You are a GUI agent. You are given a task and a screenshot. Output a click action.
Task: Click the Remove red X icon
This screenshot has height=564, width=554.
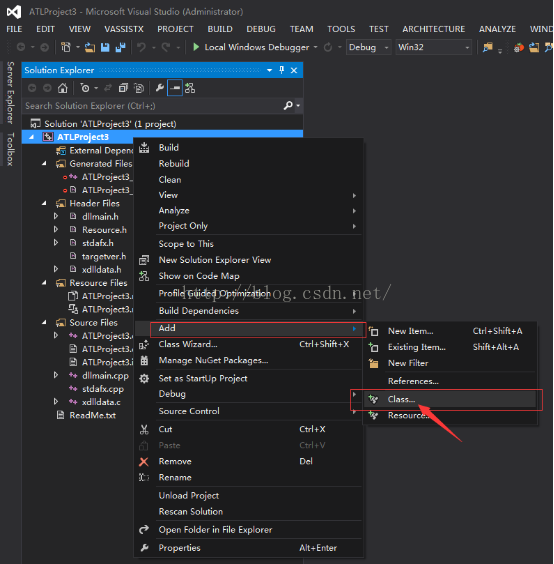[x=144, y=461]
